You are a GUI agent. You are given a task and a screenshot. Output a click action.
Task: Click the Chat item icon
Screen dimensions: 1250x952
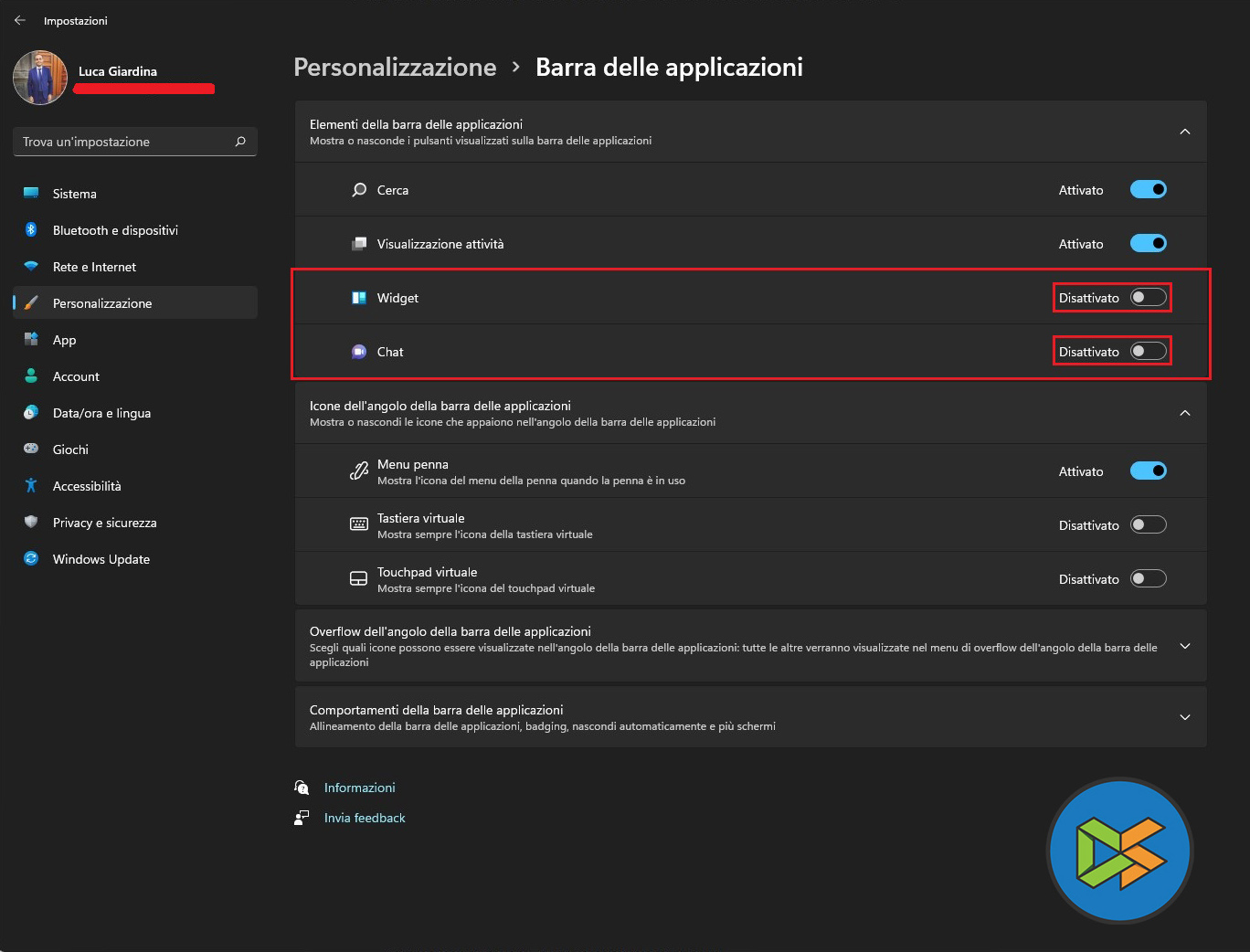(x=359, y=352)
